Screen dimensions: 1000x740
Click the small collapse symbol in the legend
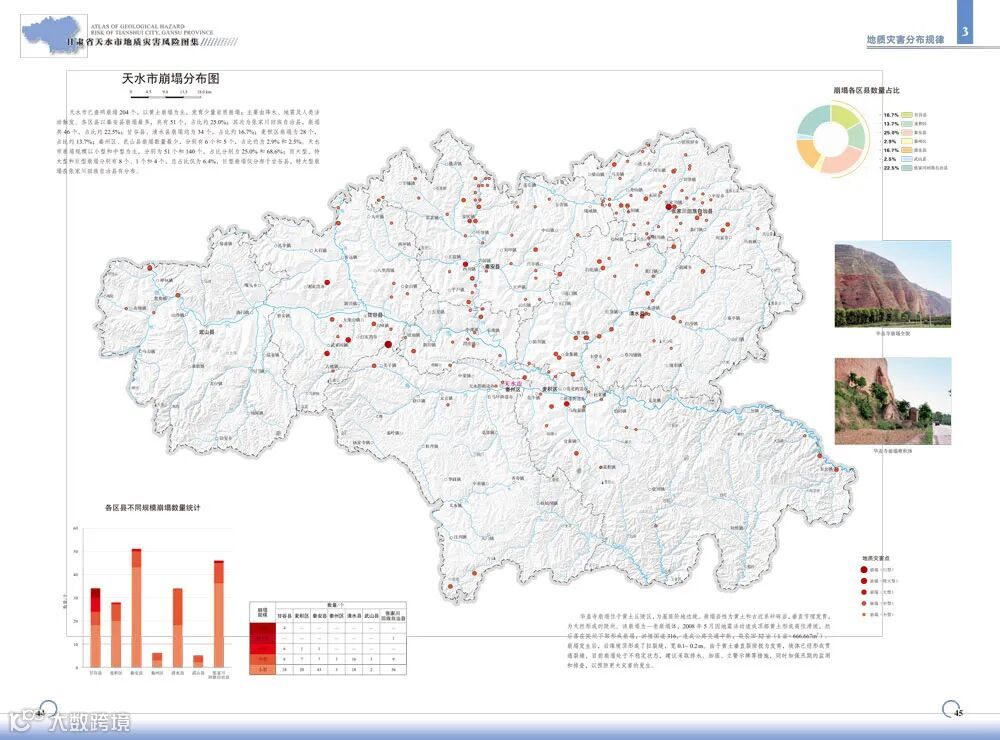click(864, 614)
